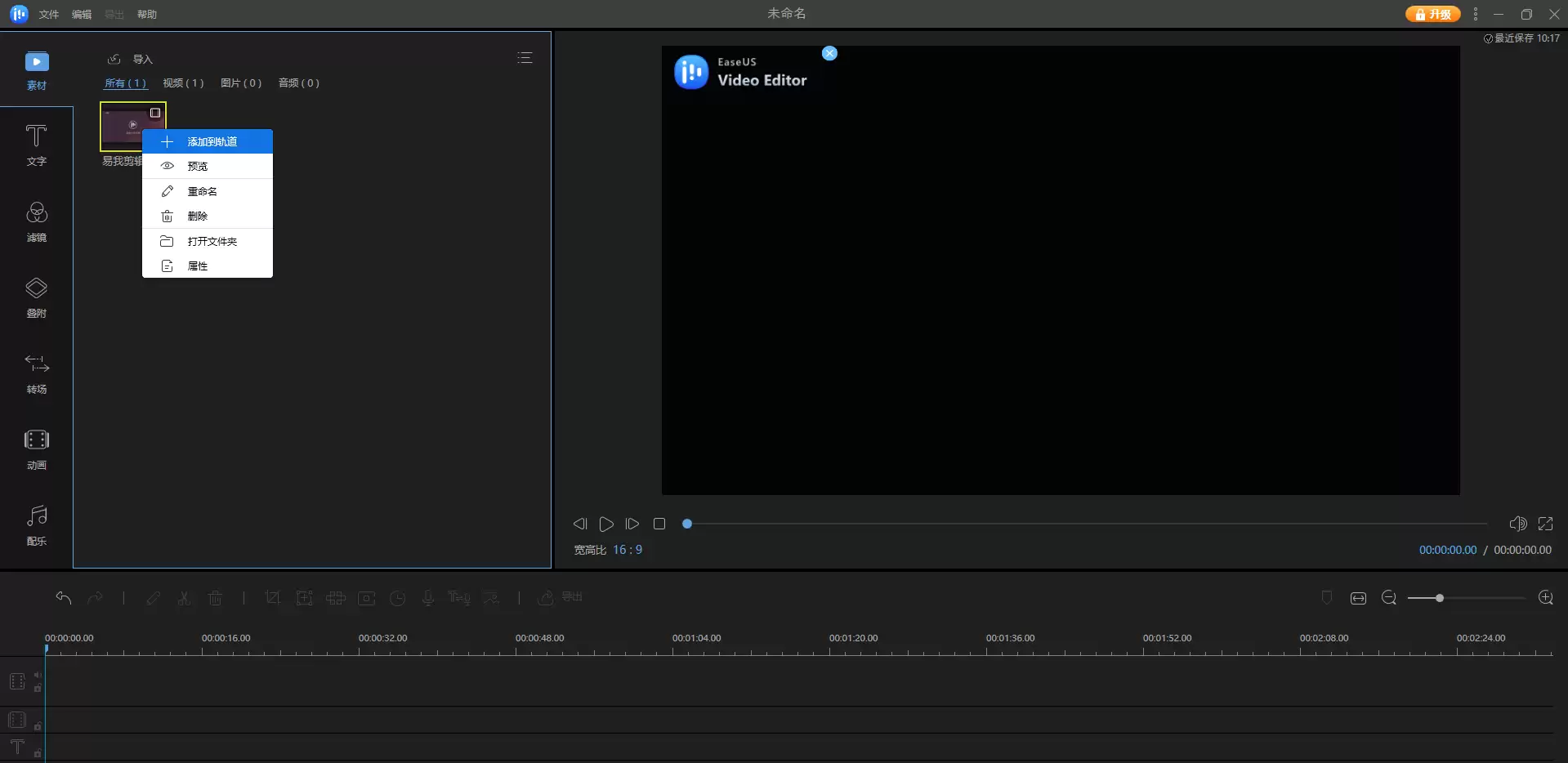This screenshot has width=1568, height=763.
Task: Choose 删除 in context menu
Action: pyautogui.click(x=208, y=216)
